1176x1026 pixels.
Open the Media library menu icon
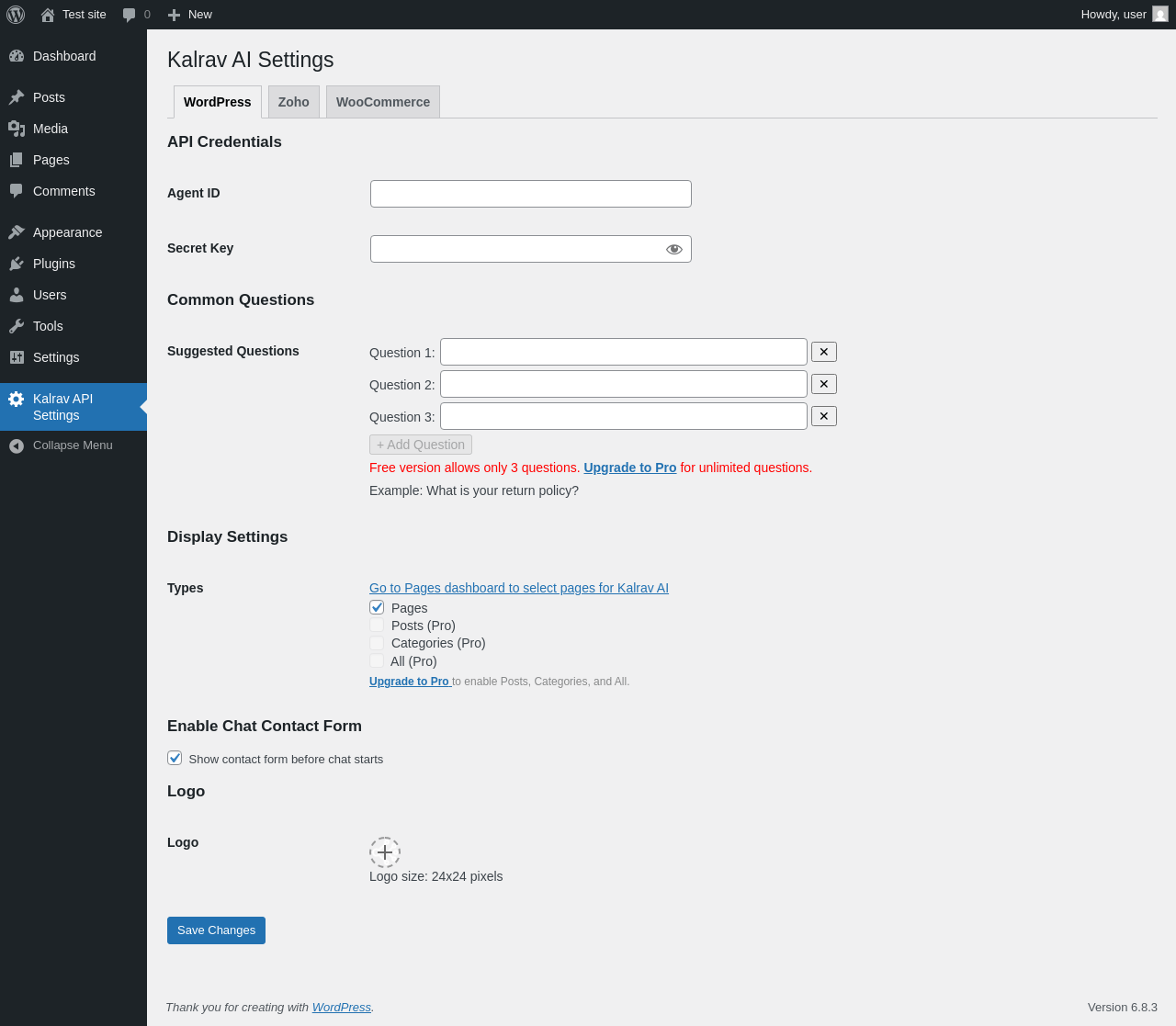pos(17,129)
